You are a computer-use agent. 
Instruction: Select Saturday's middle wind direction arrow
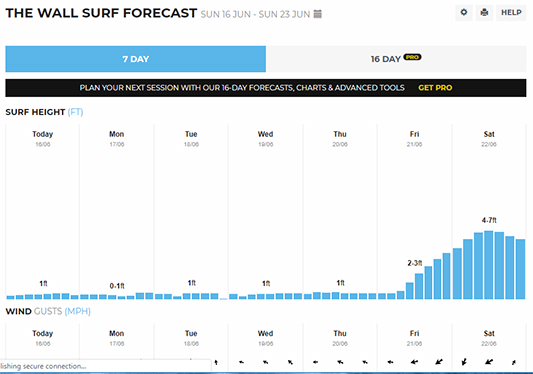[x=489, y=362]
